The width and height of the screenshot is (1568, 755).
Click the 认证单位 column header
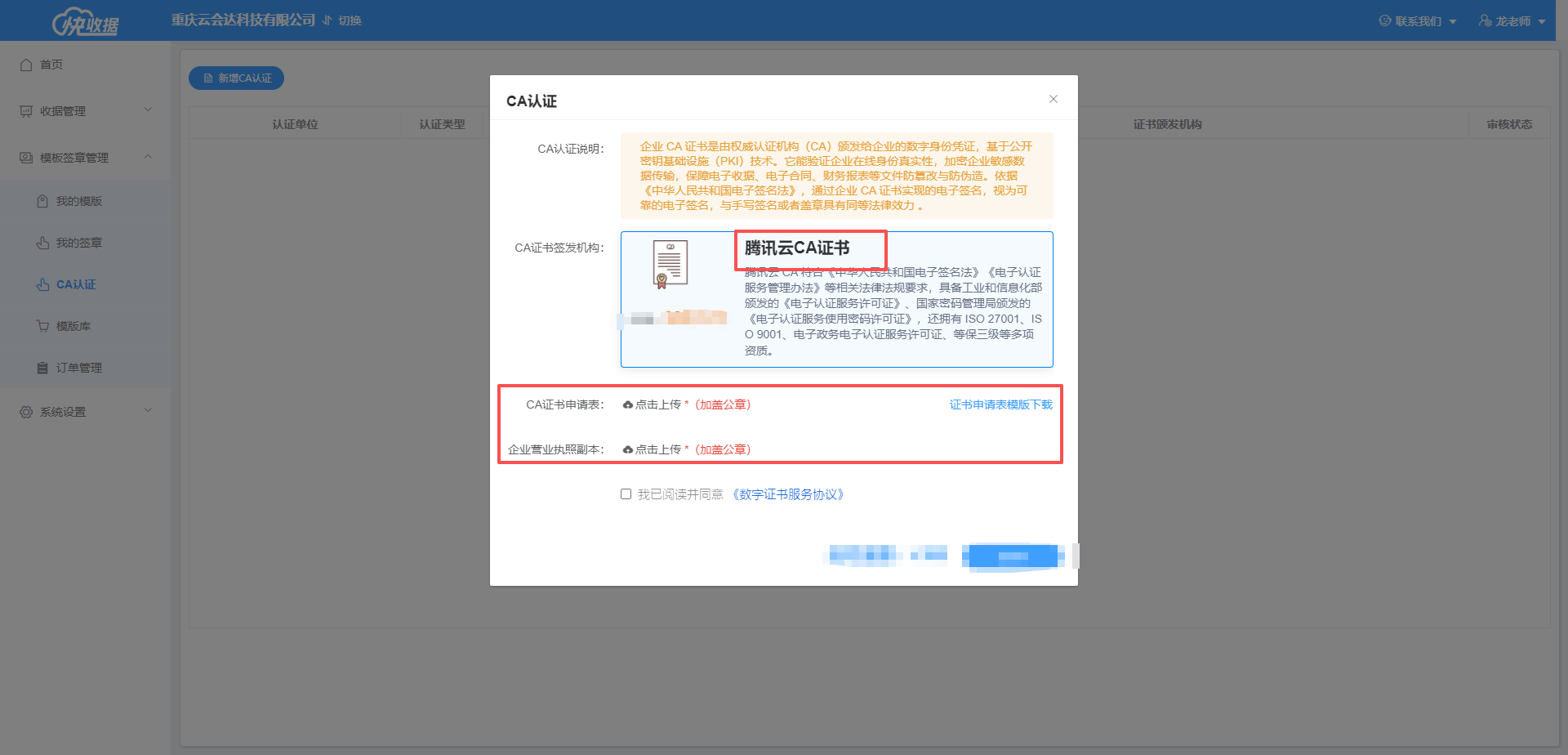[x=295, y=124]
